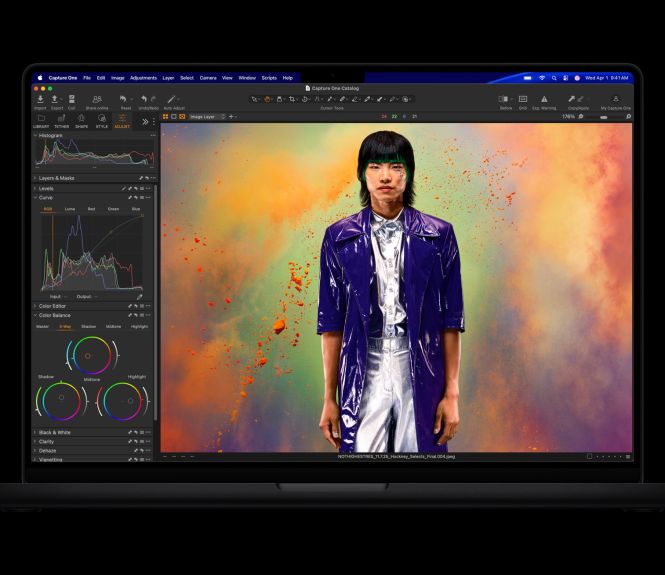665x575 pixels.
Task: Open the Layer menu
Action: (x=168, y=78)
